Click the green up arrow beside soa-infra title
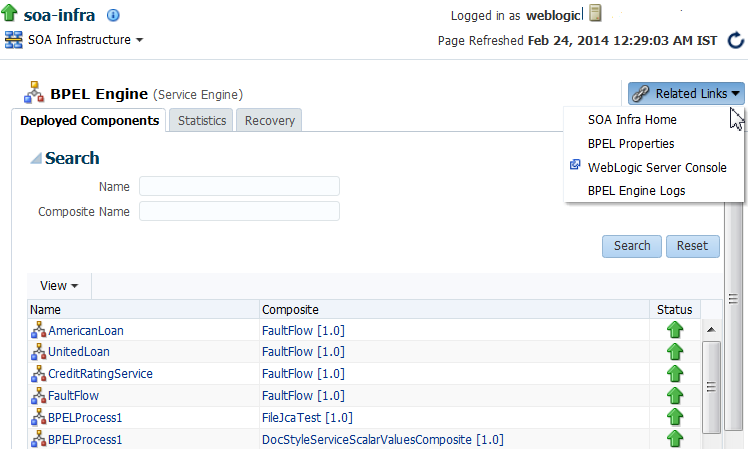Screen dimensions: 748x449 9,12
